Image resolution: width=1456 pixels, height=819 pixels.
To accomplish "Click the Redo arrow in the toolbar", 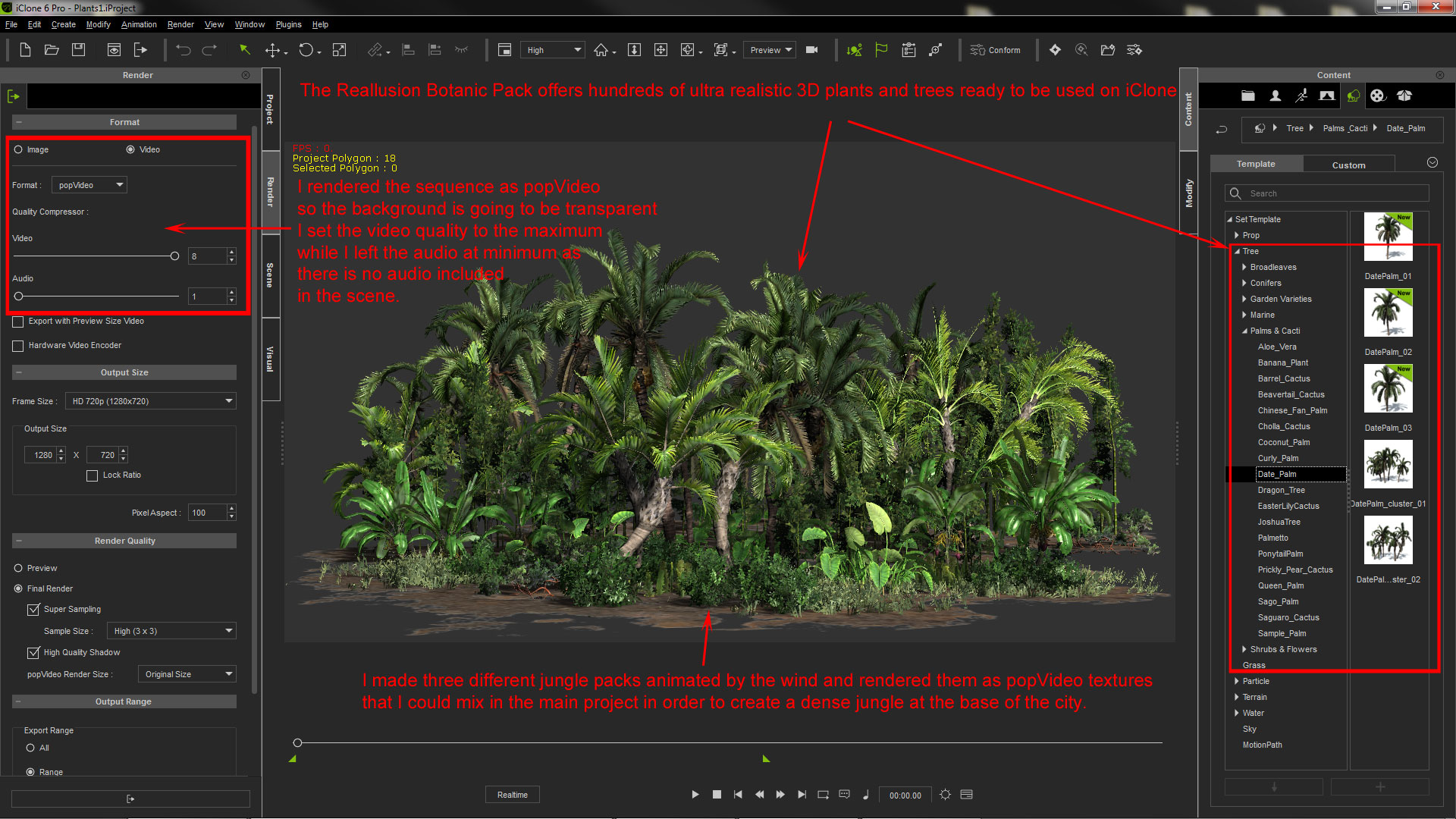I will click(210, 50).
